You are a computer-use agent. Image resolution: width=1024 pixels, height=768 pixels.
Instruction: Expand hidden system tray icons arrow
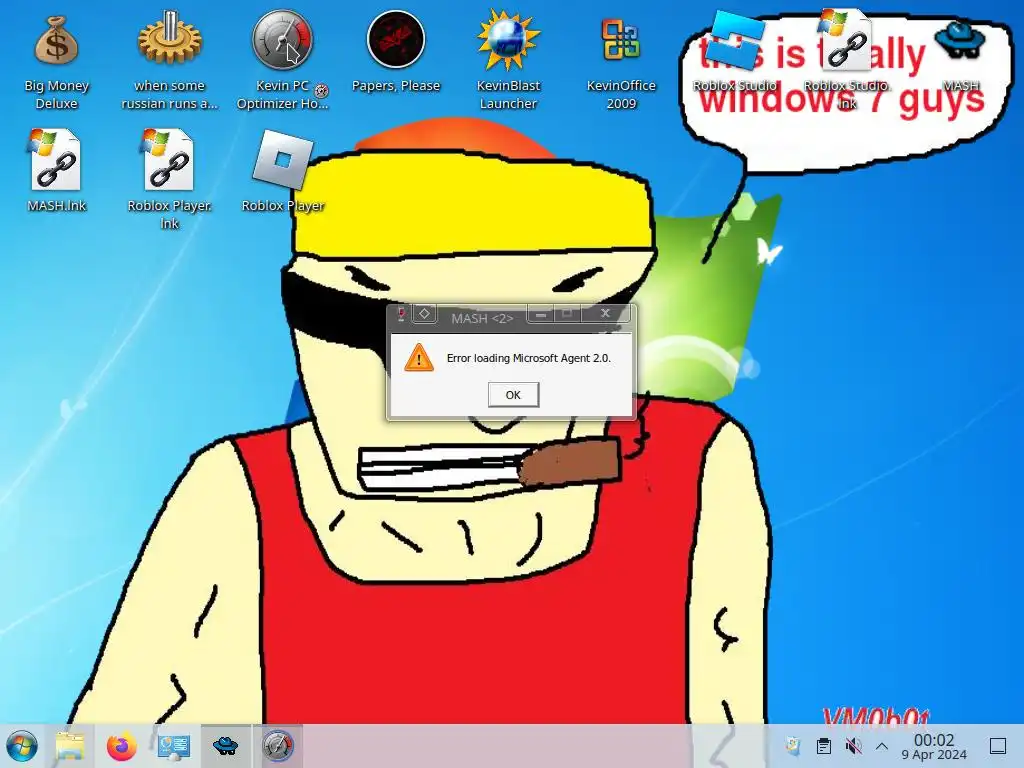point(882,746)
